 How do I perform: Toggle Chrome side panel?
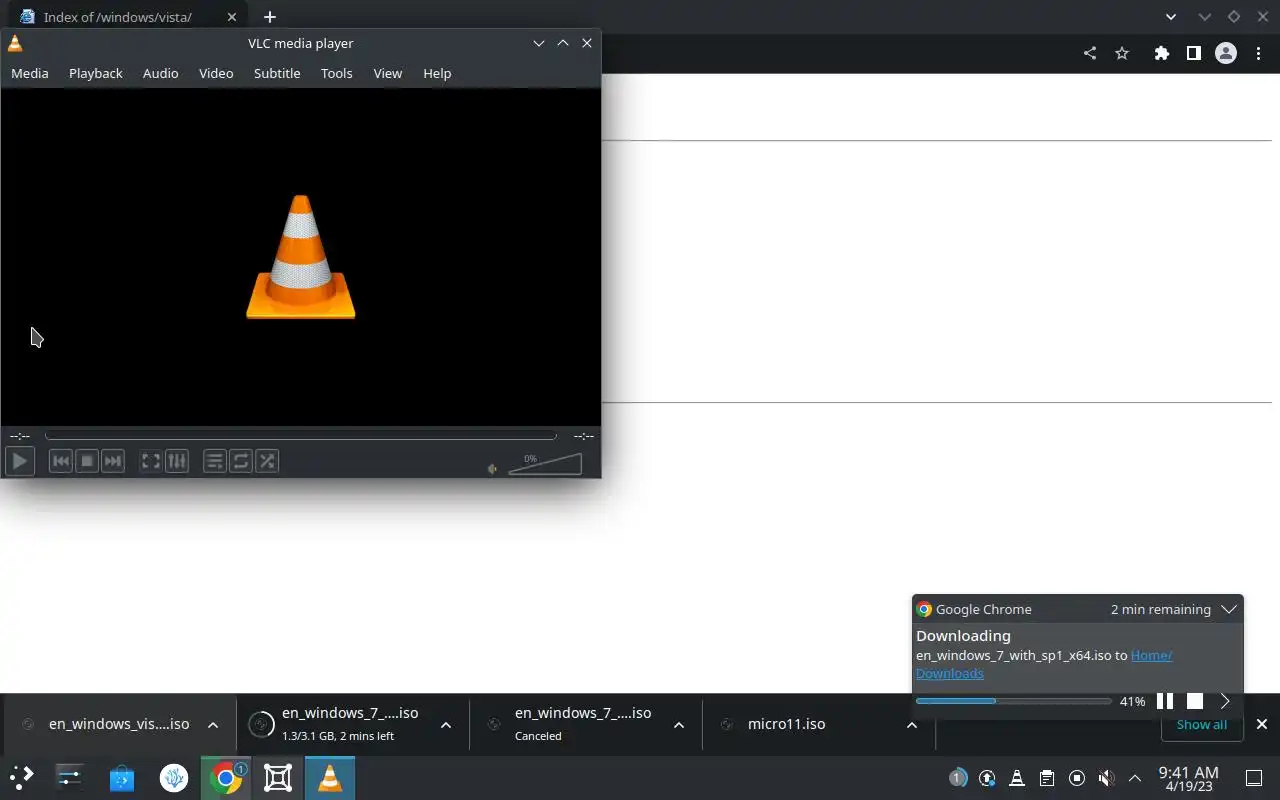pyautogui.click(x=1193, y=53)
